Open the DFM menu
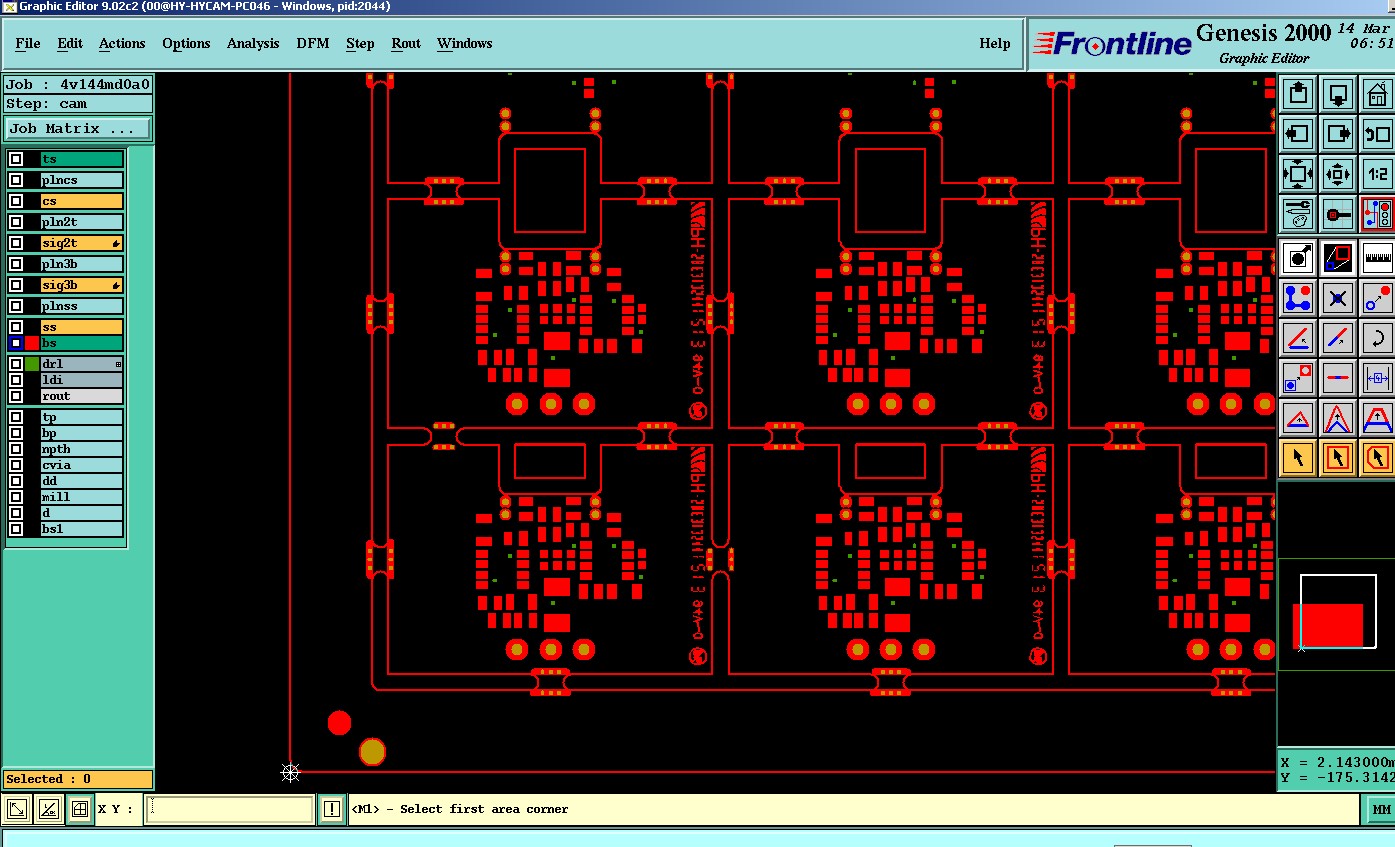 click(x=313, y=43)
